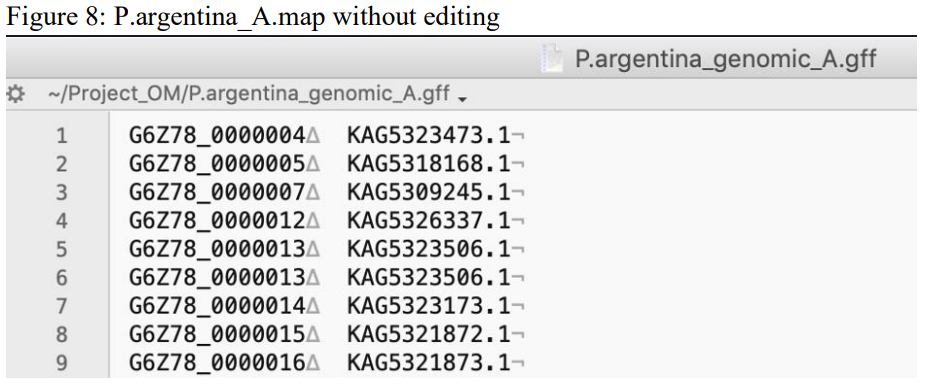Click the P.argentina_genomic_A.gff path label
Viewport: 925px width, 384px height.
[x=249, y=94]
